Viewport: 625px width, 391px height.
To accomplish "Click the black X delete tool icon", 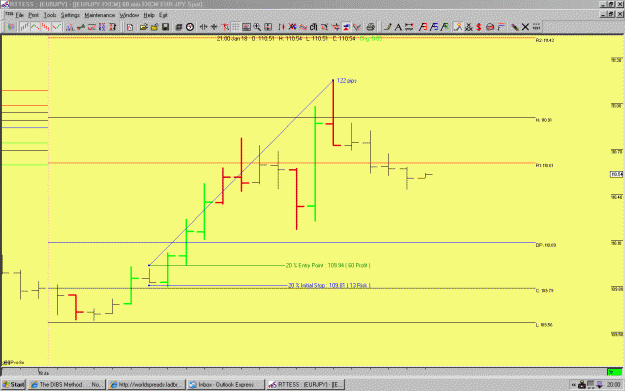I will (x=525, y=27).
